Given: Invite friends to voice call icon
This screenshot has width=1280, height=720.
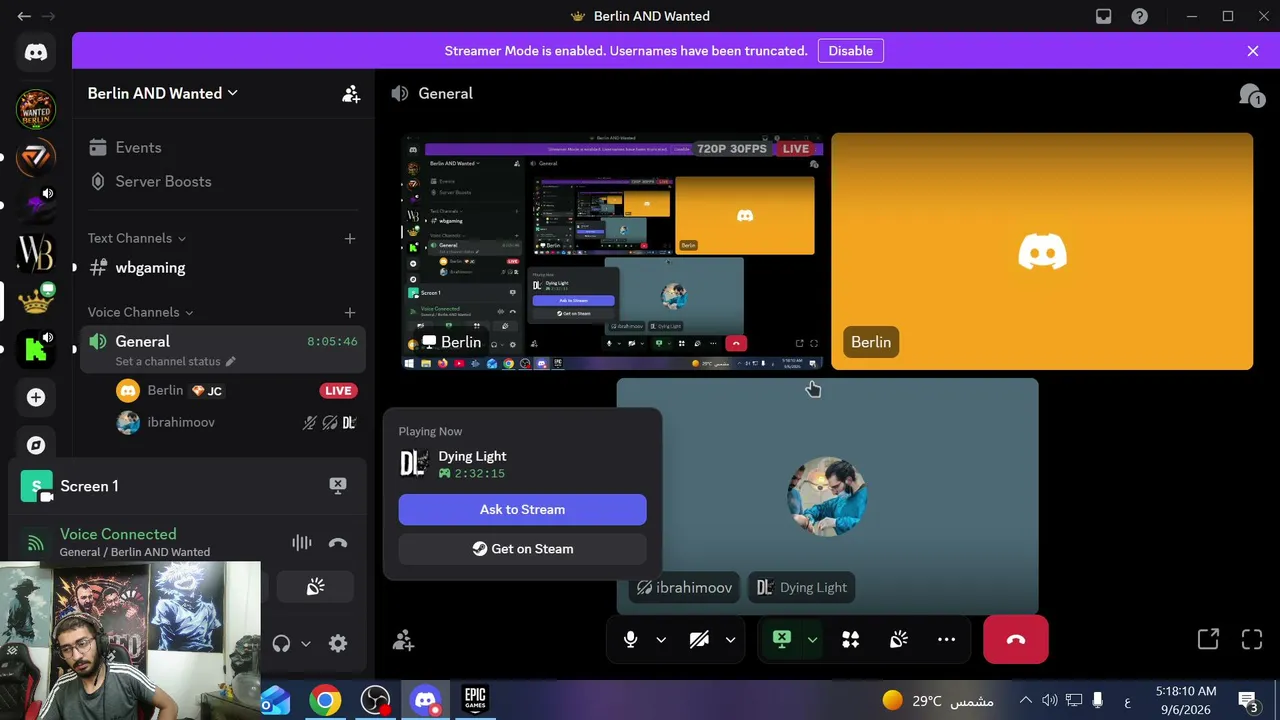Looking at the screenshot, I should click(x=403, y=641).
